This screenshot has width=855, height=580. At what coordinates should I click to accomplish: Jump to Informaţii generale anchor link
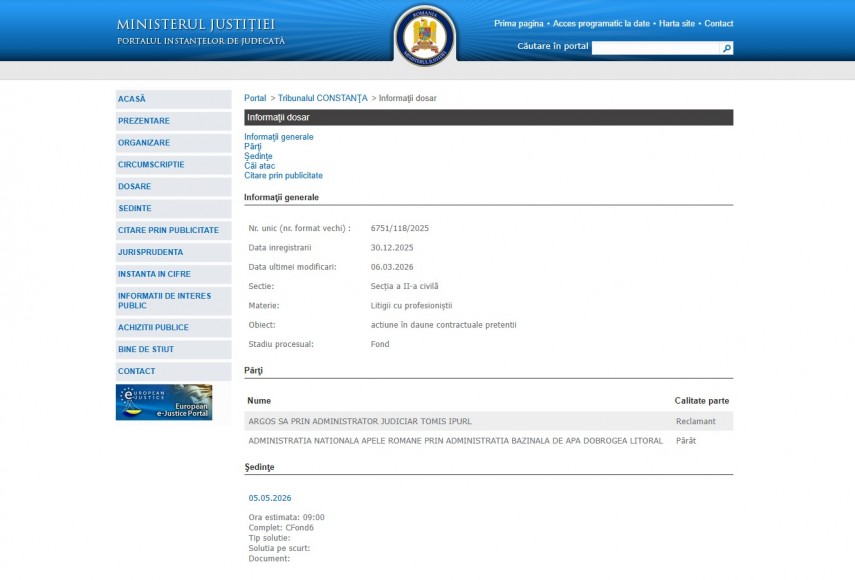[279, 137]
